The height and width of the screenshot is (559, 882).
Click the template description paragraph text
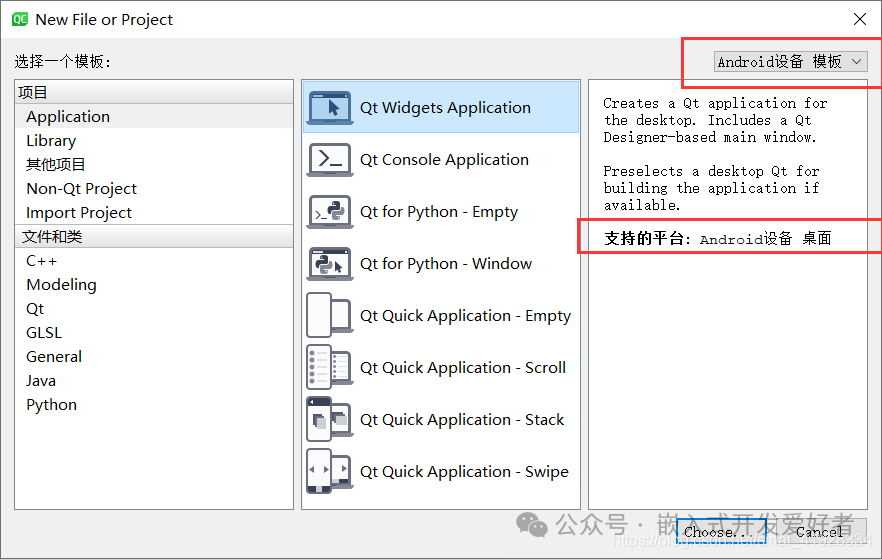[x=715, y=154]
